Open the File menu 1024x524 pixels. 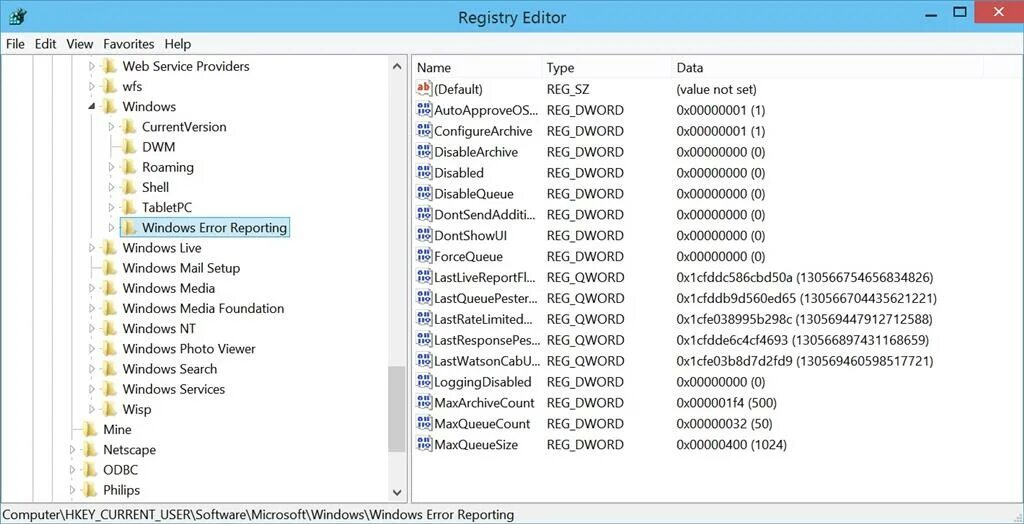pyautogui.click(x=14, y=44)
